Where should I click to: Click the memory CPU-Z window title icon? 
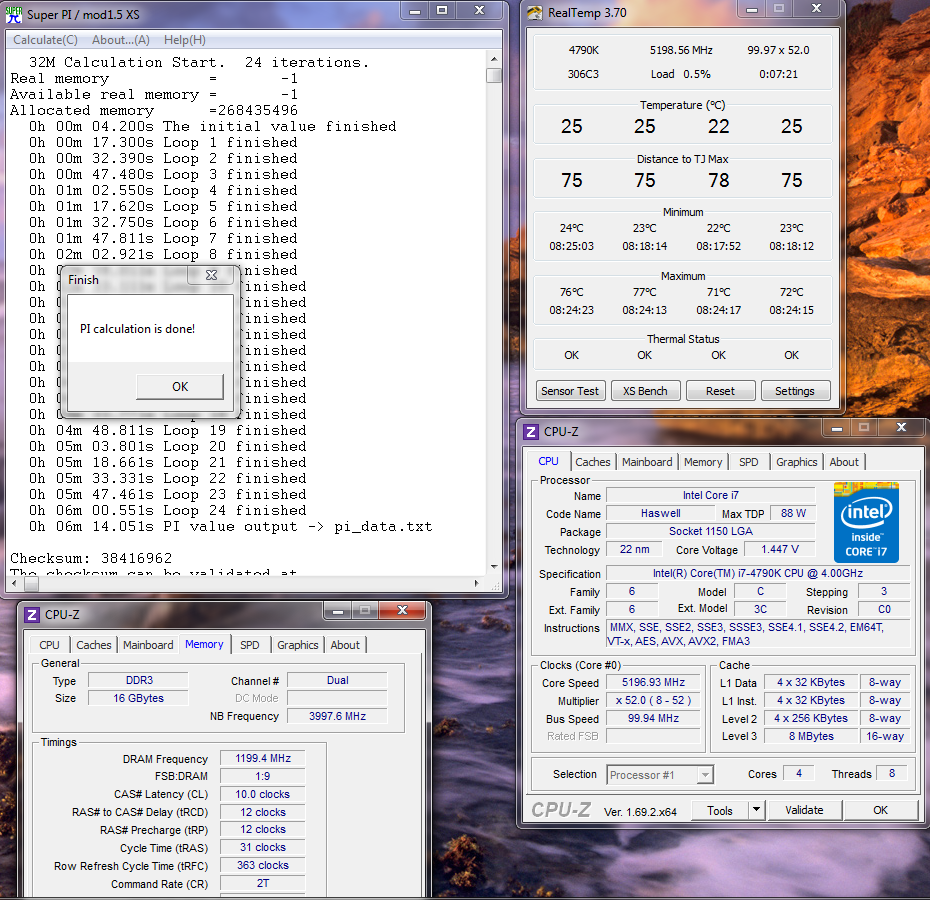32,615
